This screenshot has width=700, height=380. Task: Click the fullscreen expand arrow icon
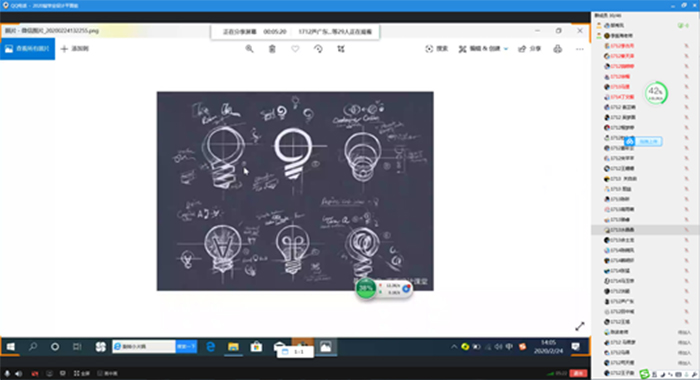(x=579, y=326)
